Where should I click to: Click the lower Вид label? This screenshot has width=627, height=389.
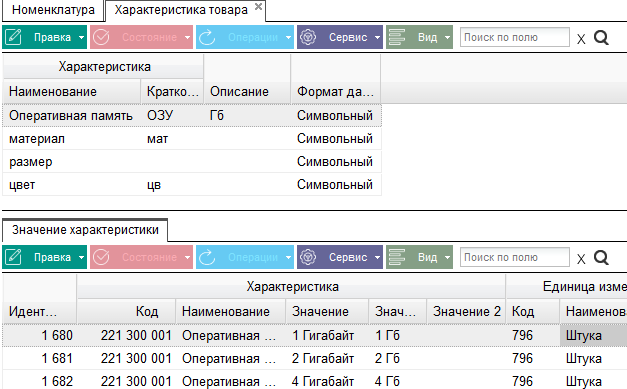point(427,257)
